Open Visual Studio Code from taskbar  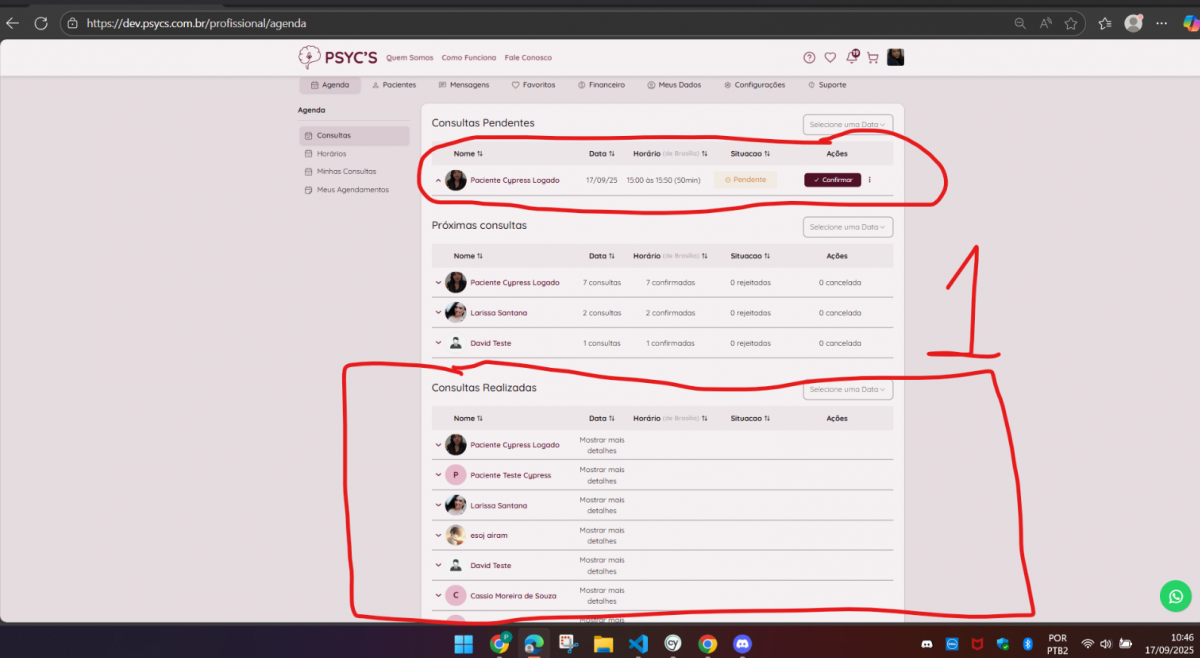pyautogui.click(x=638, y=643)
